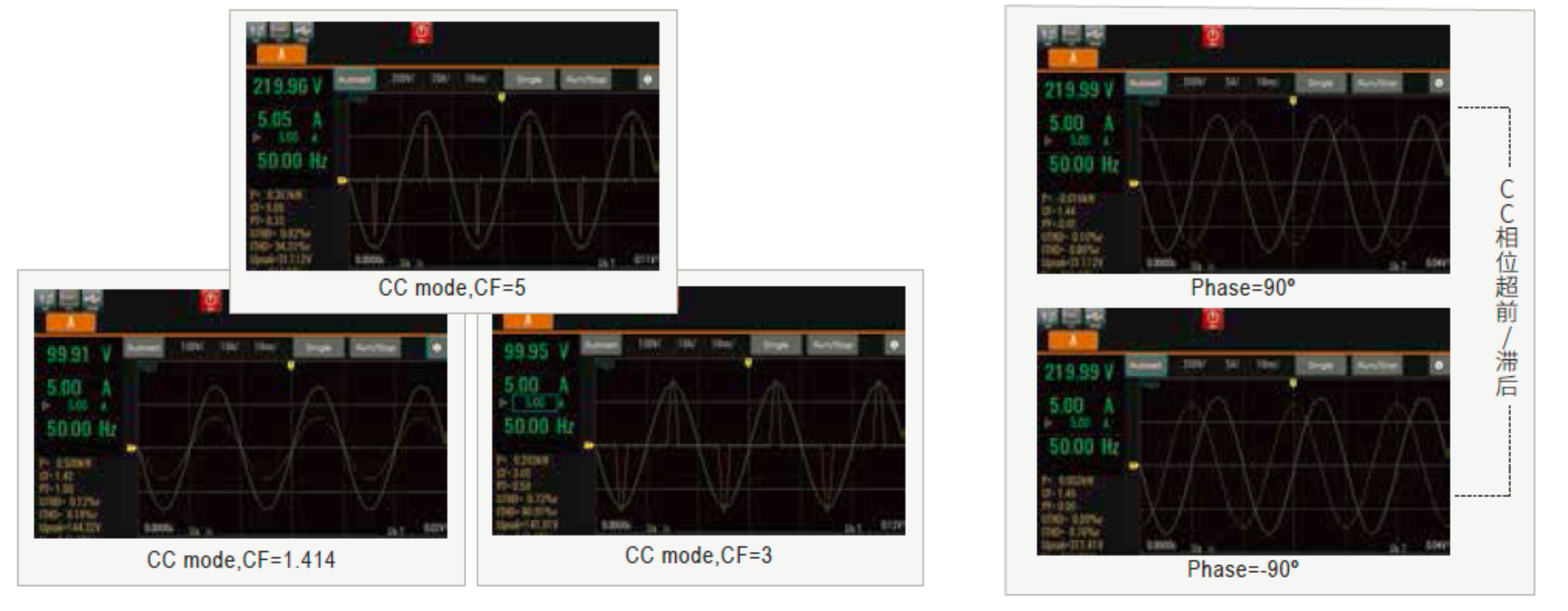Select orange A tab in CF=5 screen
This screenshot has height=611, width=1568.
[x=281, y=55]
